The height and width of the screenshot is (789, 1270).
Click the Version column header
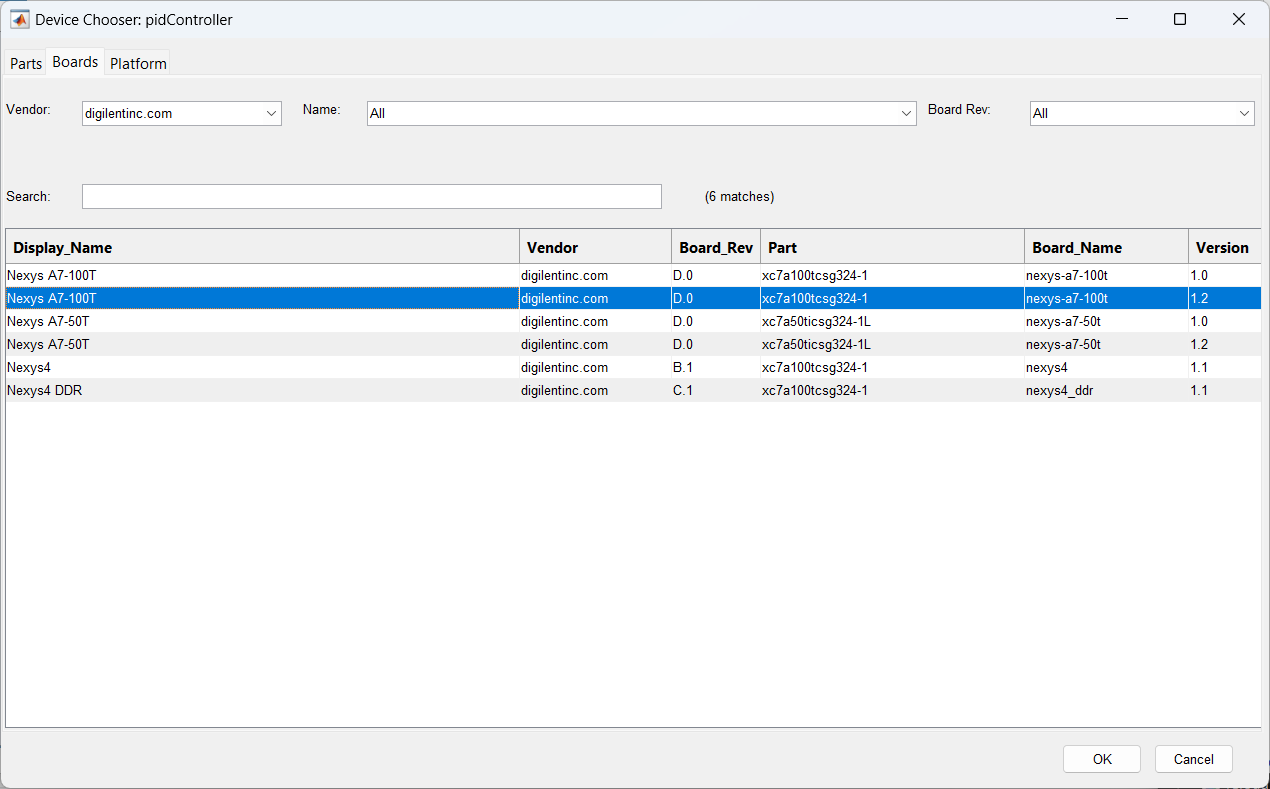[x=1222, y=248]
